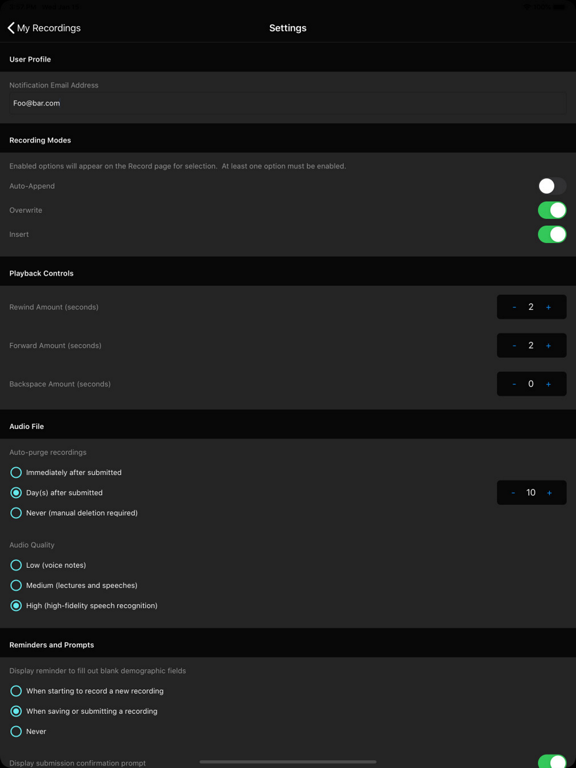Decrease the Forward Amount with minus

[514, 345]
